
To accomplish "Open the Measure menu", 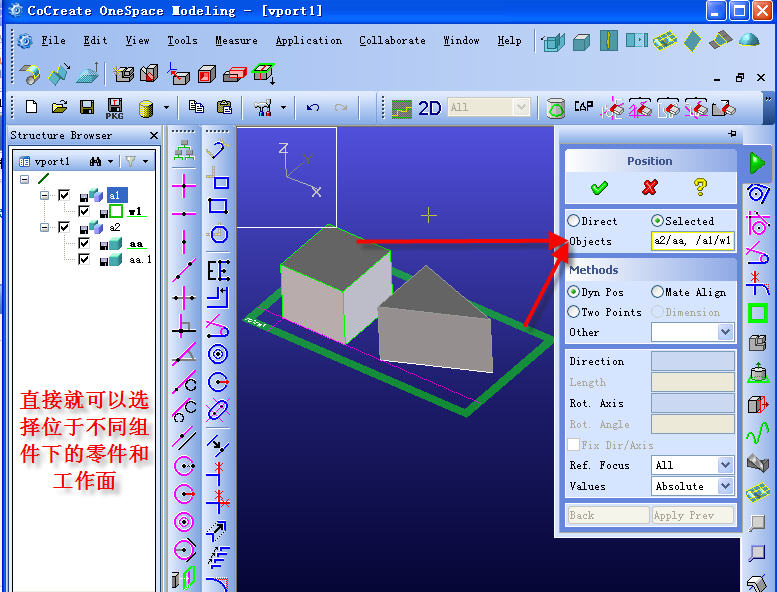I will tap(236, 41).
